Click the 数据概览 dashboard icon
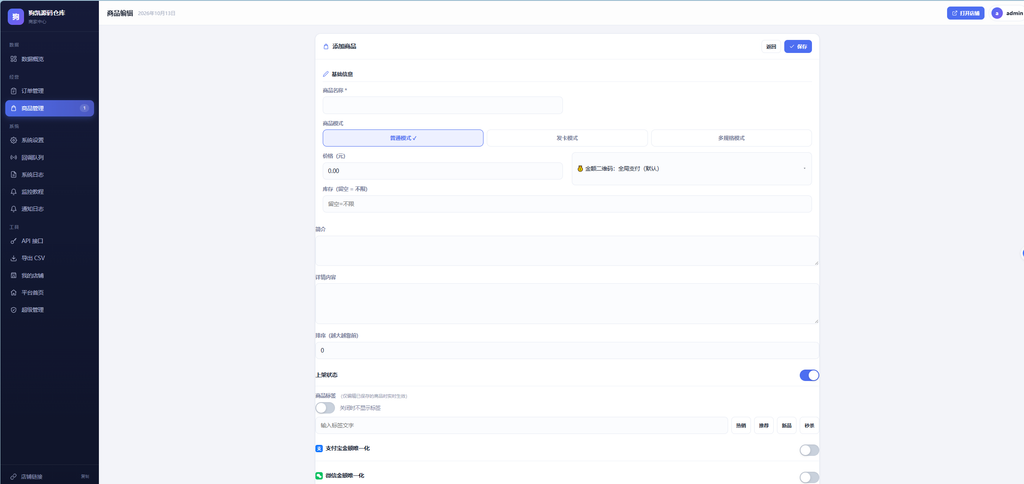This screenshot has height=484, width=1024. point(14,59)
